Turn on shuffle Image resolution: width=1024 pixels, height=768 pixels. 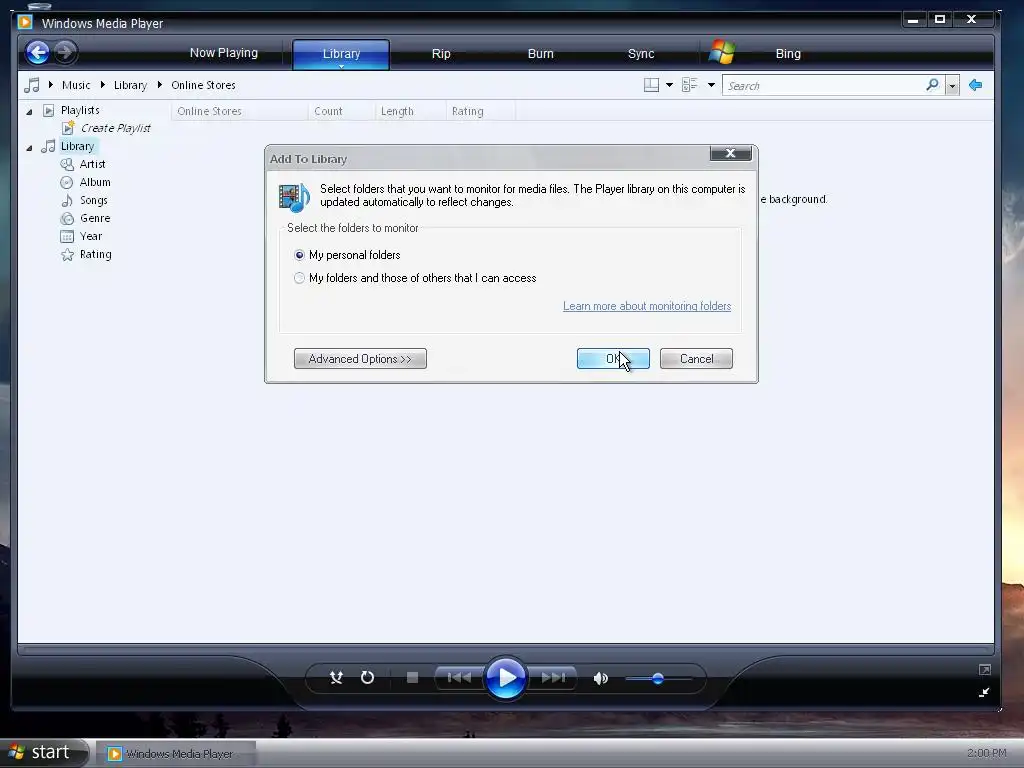(336, 678)
